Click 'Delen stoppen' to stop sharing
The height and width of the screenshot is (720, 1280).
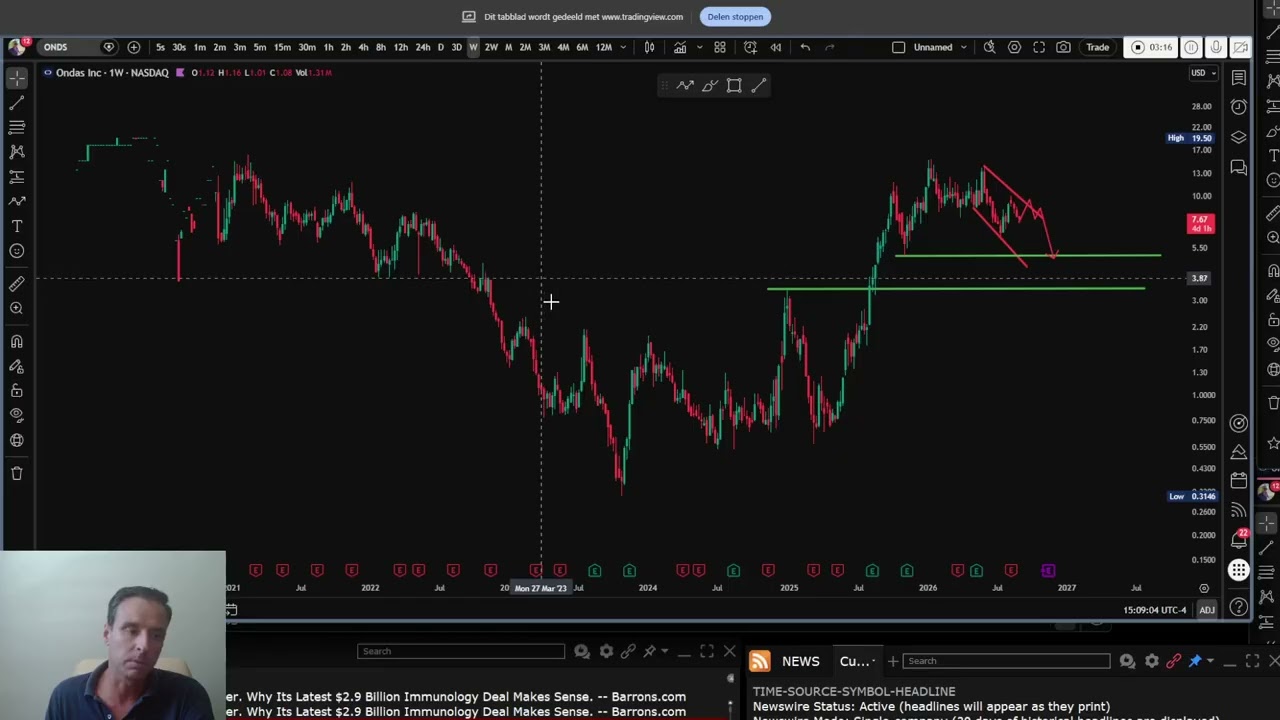click(735, 16)
